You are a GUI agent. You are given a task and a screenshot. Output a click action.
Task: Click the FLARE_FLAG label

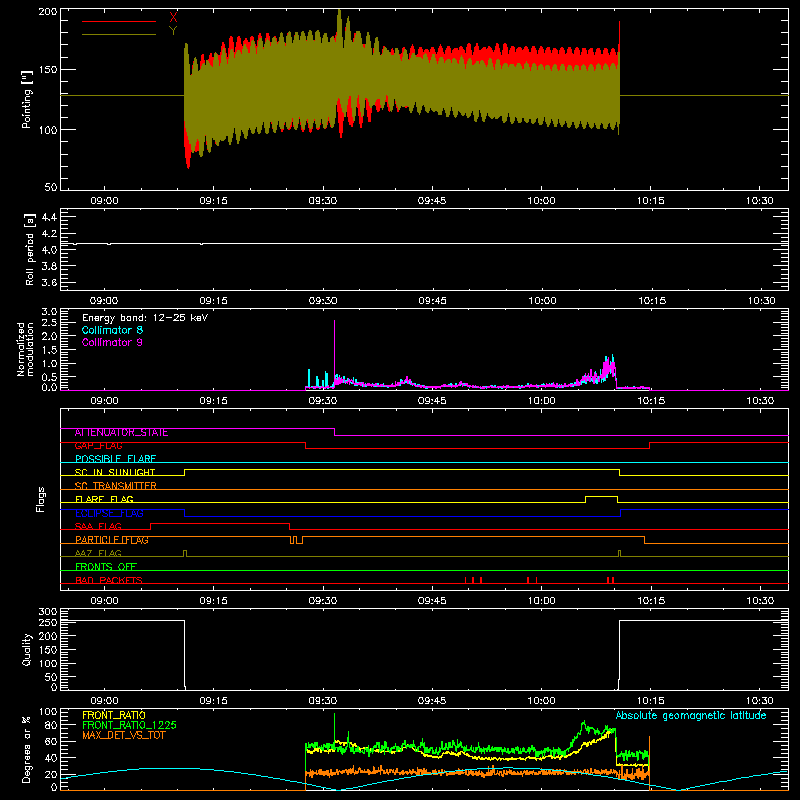(x=104, y=499)
